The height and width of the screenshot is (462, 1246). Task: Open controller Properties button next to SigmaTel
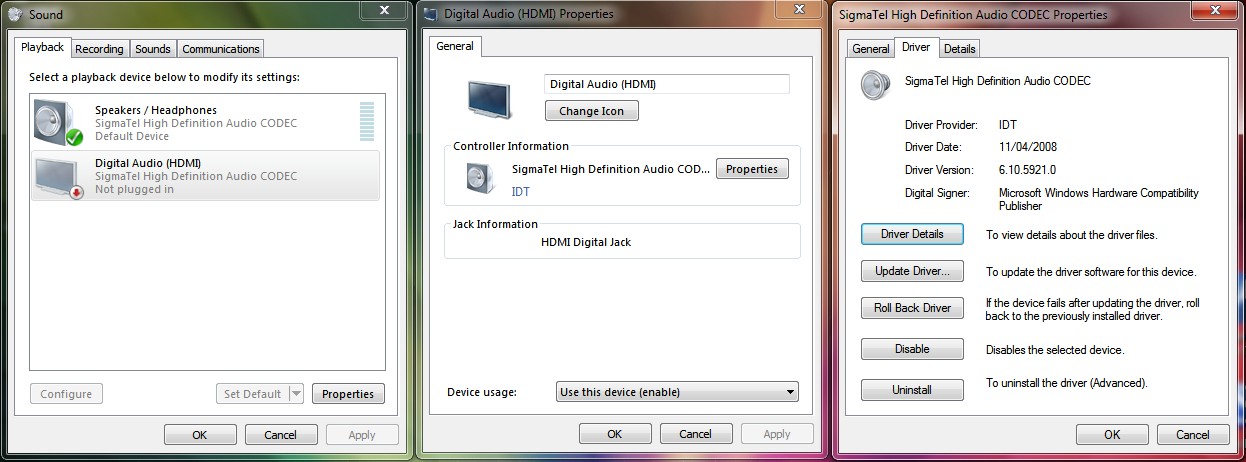tap(752, 169)
